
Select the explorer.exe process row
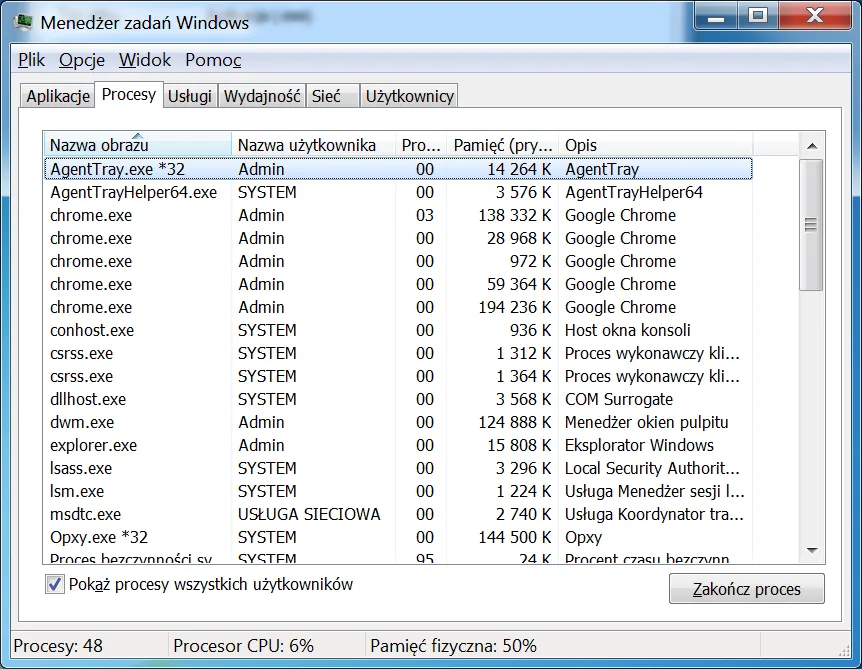point(398,445)
